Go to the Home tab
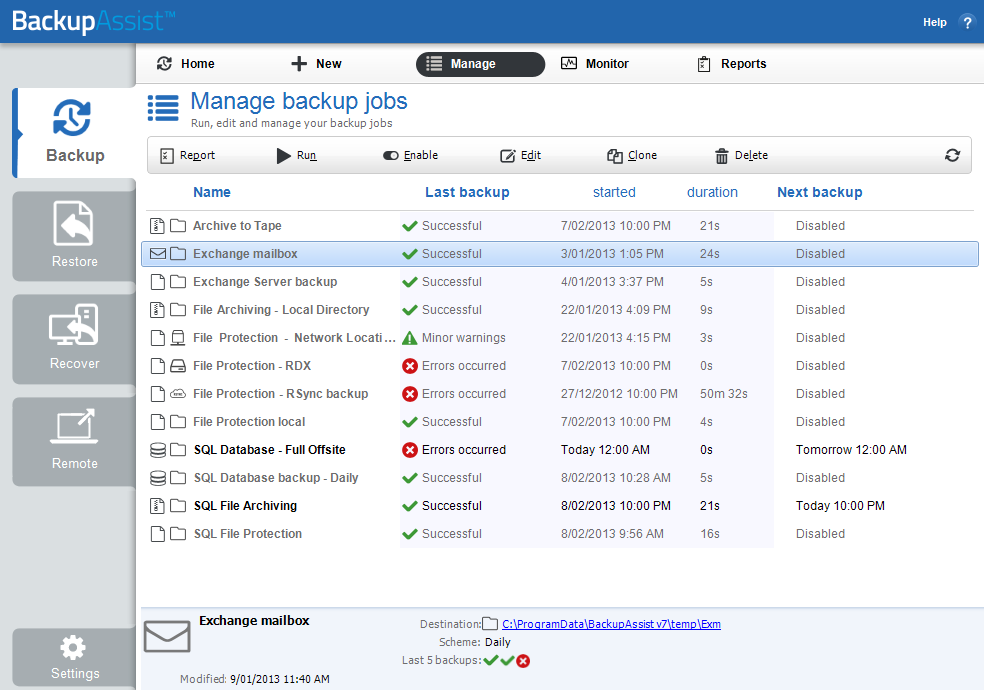This screenshot has width=984, height=690. (x=186, y=64)
